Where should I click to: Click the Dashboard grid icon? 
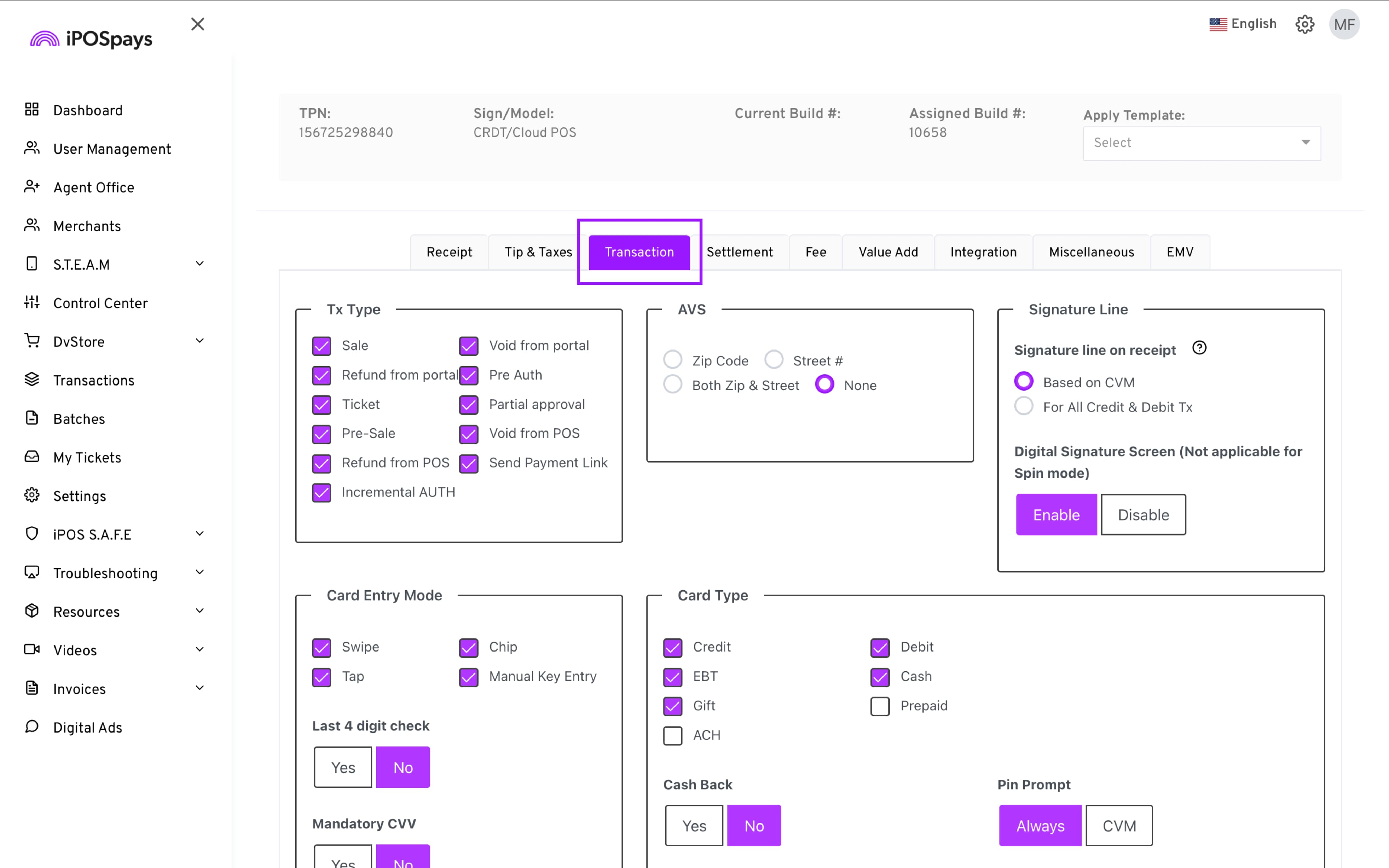point(31,110)
